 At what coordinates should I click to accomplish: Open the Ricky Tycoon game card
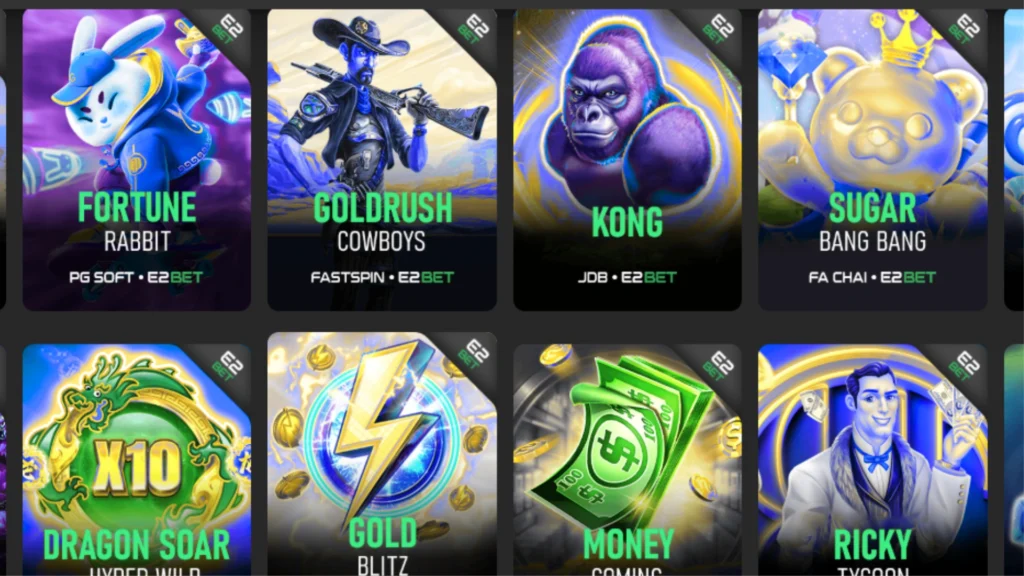pos(872,460)
